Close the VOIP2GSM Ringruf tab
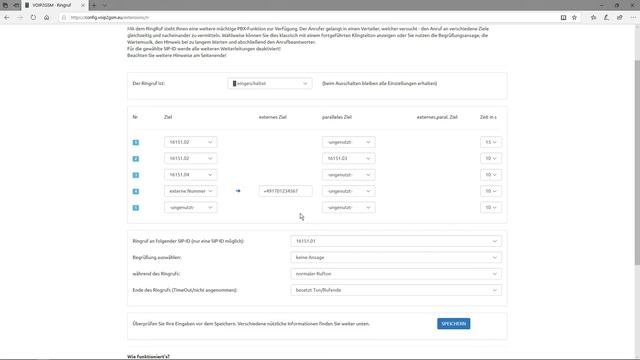Viewport: 640px width, 360px height. coord(82,5)
